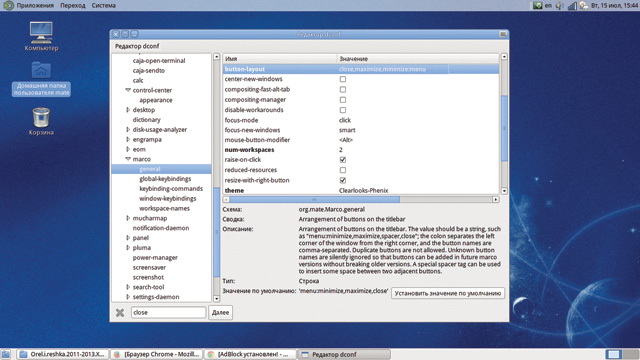Select the appearance tree item
The image size is (640, 360).
156,100
